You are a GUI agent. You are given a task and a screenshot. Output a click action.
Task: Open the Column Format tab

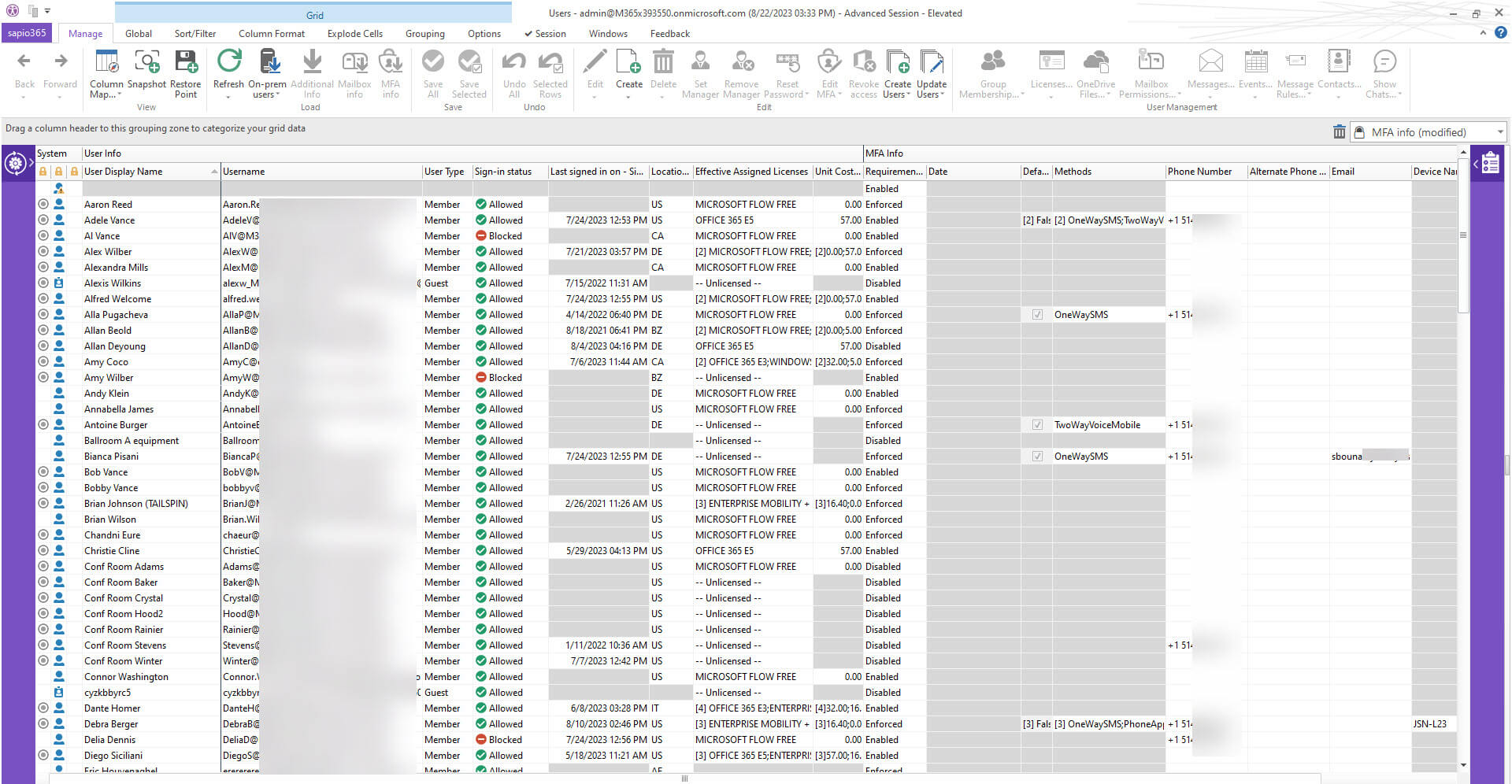(x=272, y=34)
